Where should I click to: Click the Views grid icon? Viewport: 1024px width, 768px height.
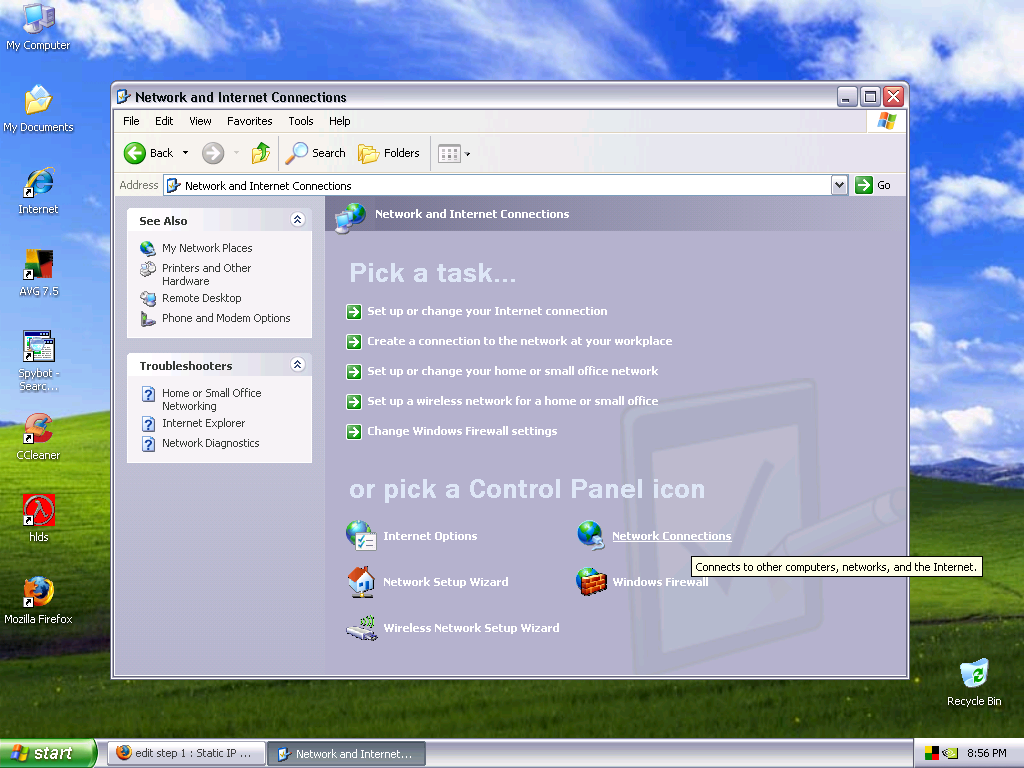[449, 154]
